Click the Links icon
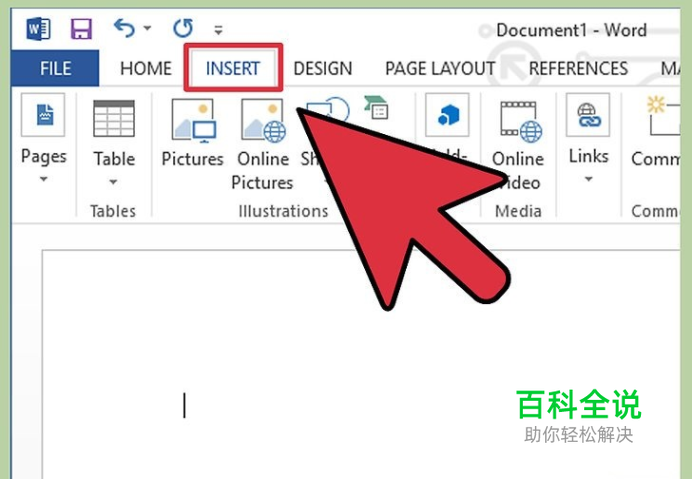 588,115
